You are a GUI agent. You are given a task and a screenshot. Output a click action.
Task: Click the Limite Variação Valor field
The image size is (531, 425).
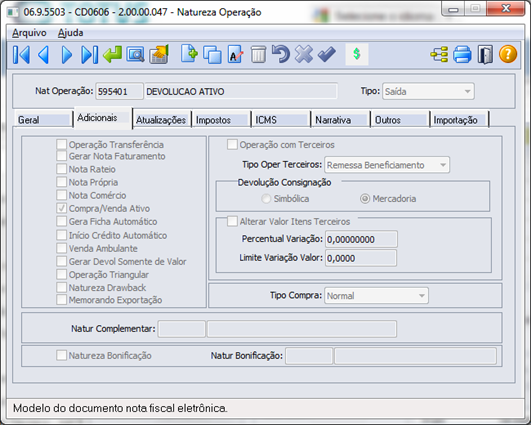[361, 258]
